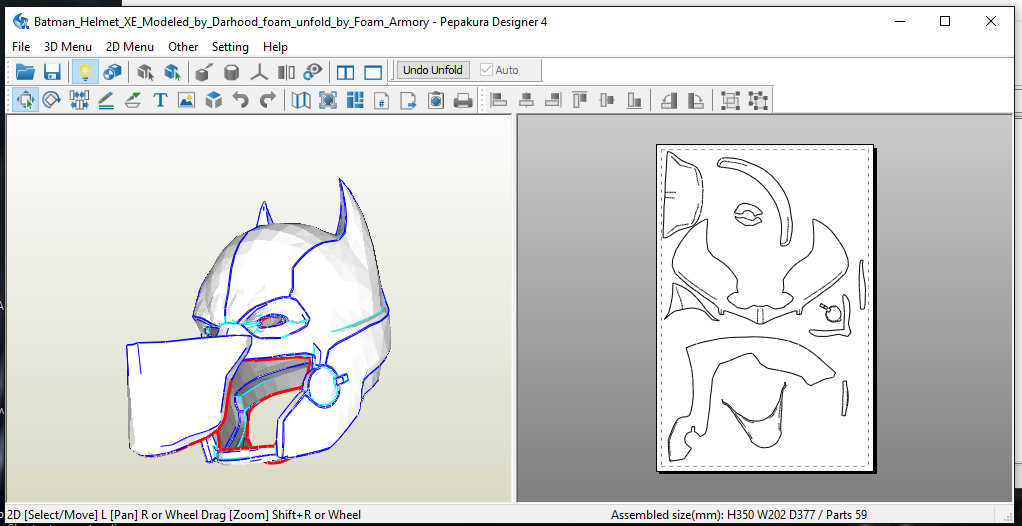The height and width of the screenshot is (526, 1022).
Task: Open the 3D Menu
Action: [x=68, y=47]
